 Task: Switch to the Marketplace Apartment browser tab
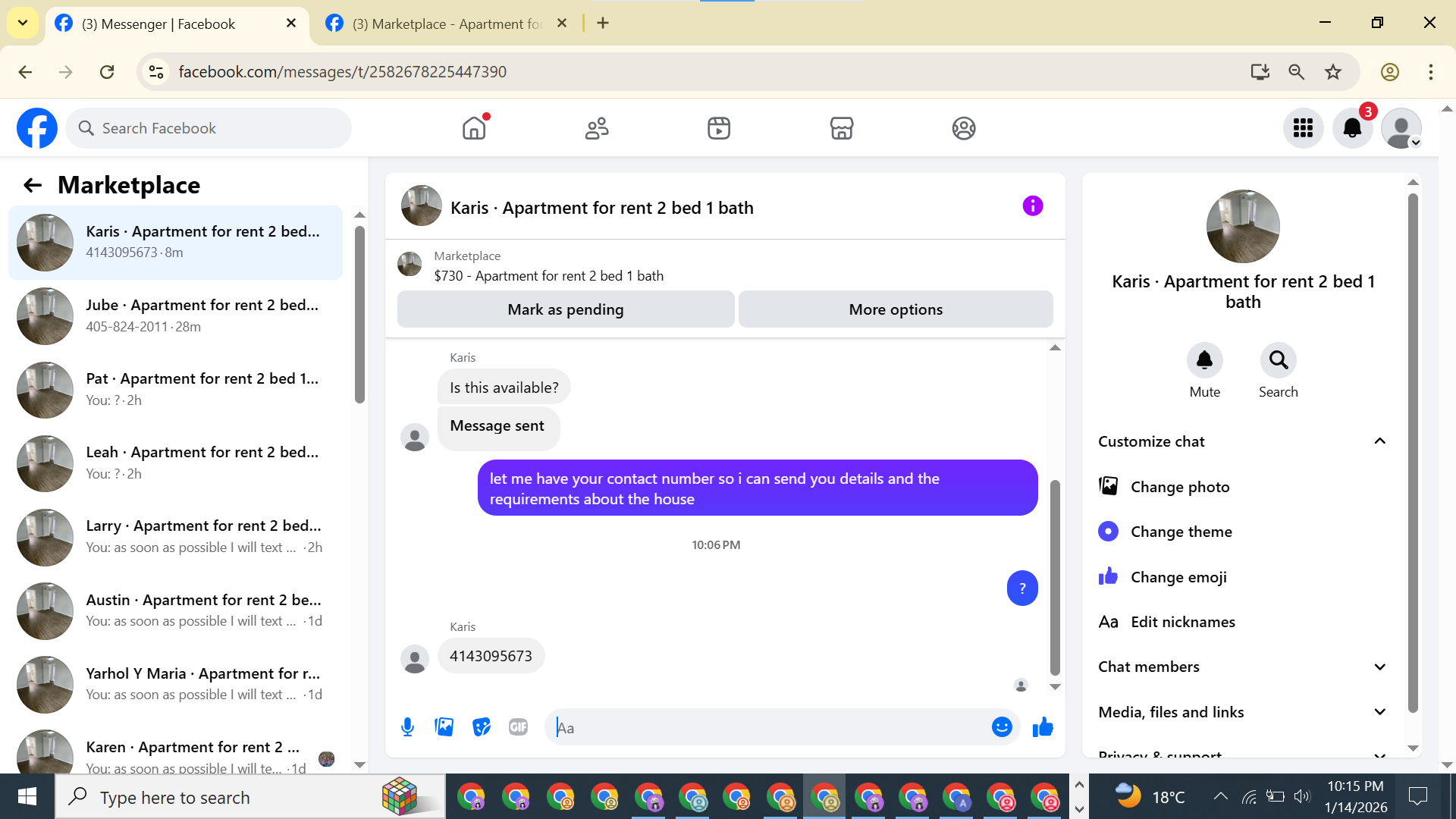[447, 24]
